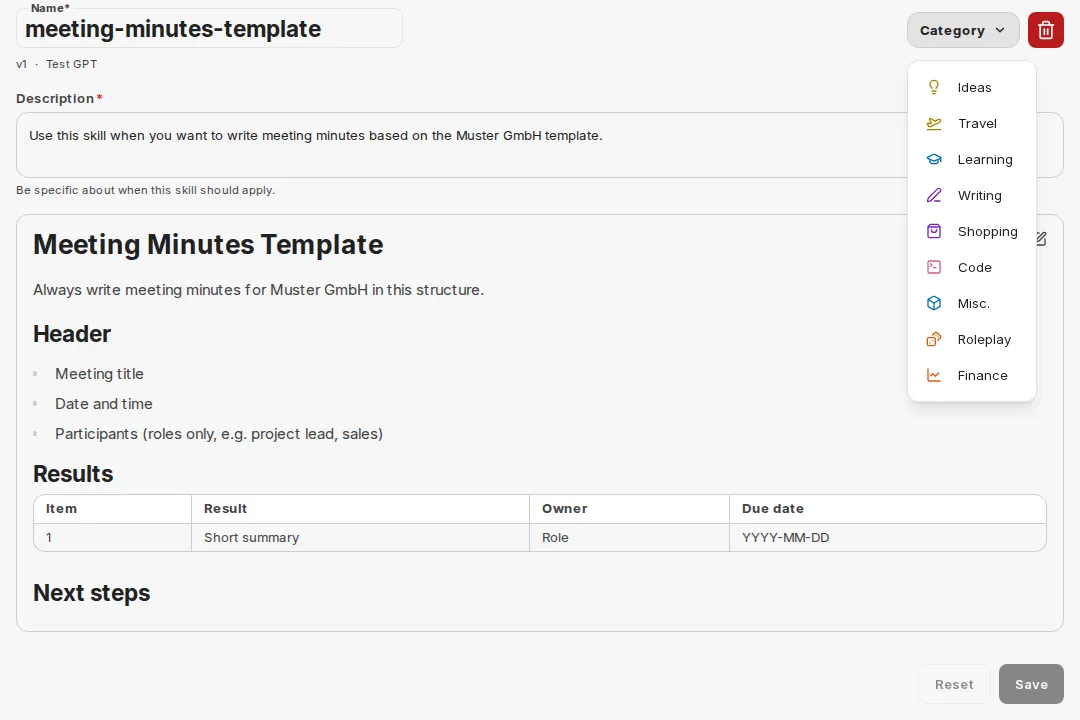Pick Learning in the category list
1080x720 pixels.
(972, 159)
